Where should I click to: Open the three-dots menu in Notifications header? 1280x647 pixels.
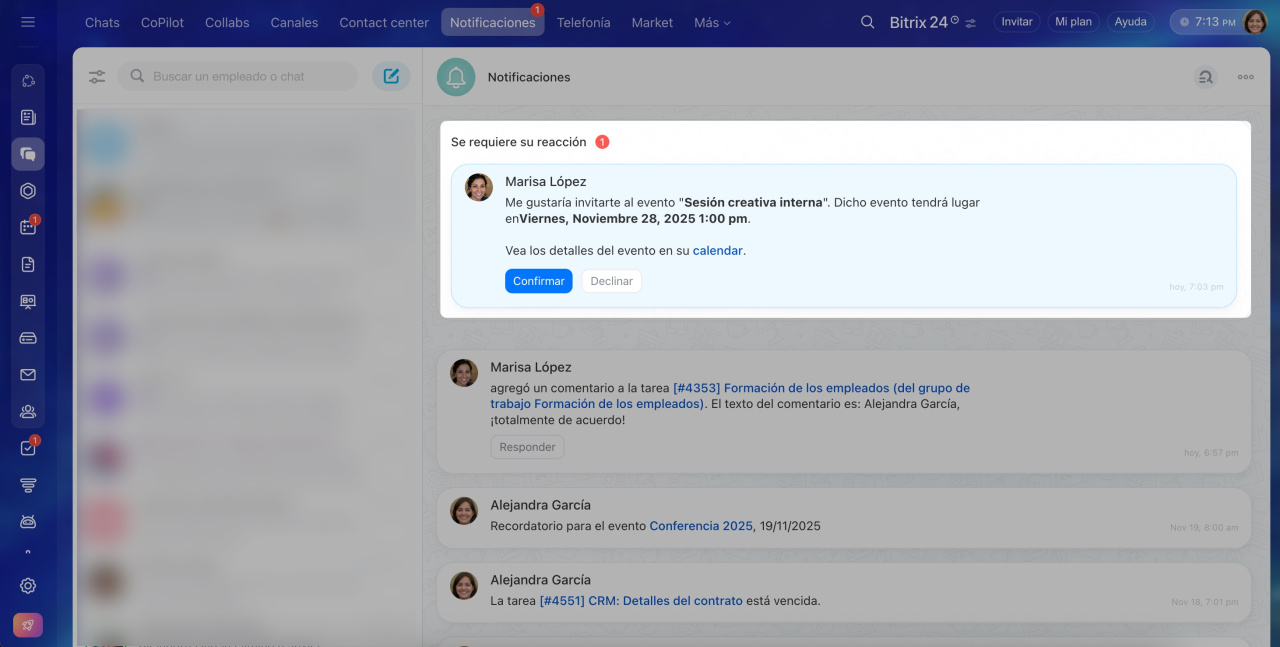click(1245, 77)
